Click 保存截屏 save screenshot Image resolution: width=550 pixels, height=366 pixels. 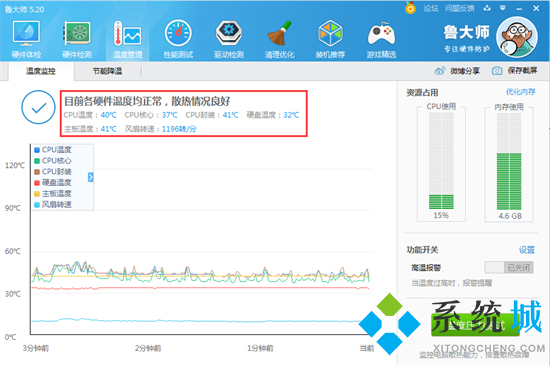(522, 71)
